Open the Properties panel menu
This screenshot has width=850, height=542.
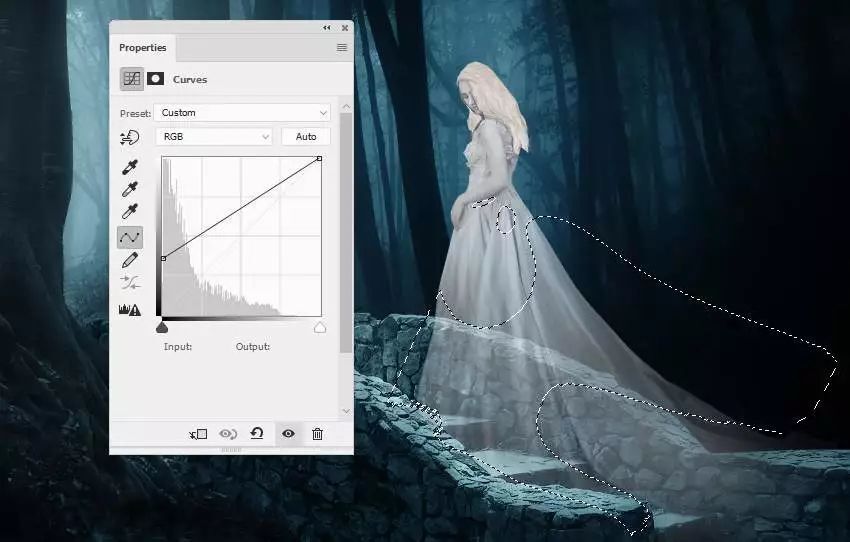pyautogui.click(x=342, y=48)
